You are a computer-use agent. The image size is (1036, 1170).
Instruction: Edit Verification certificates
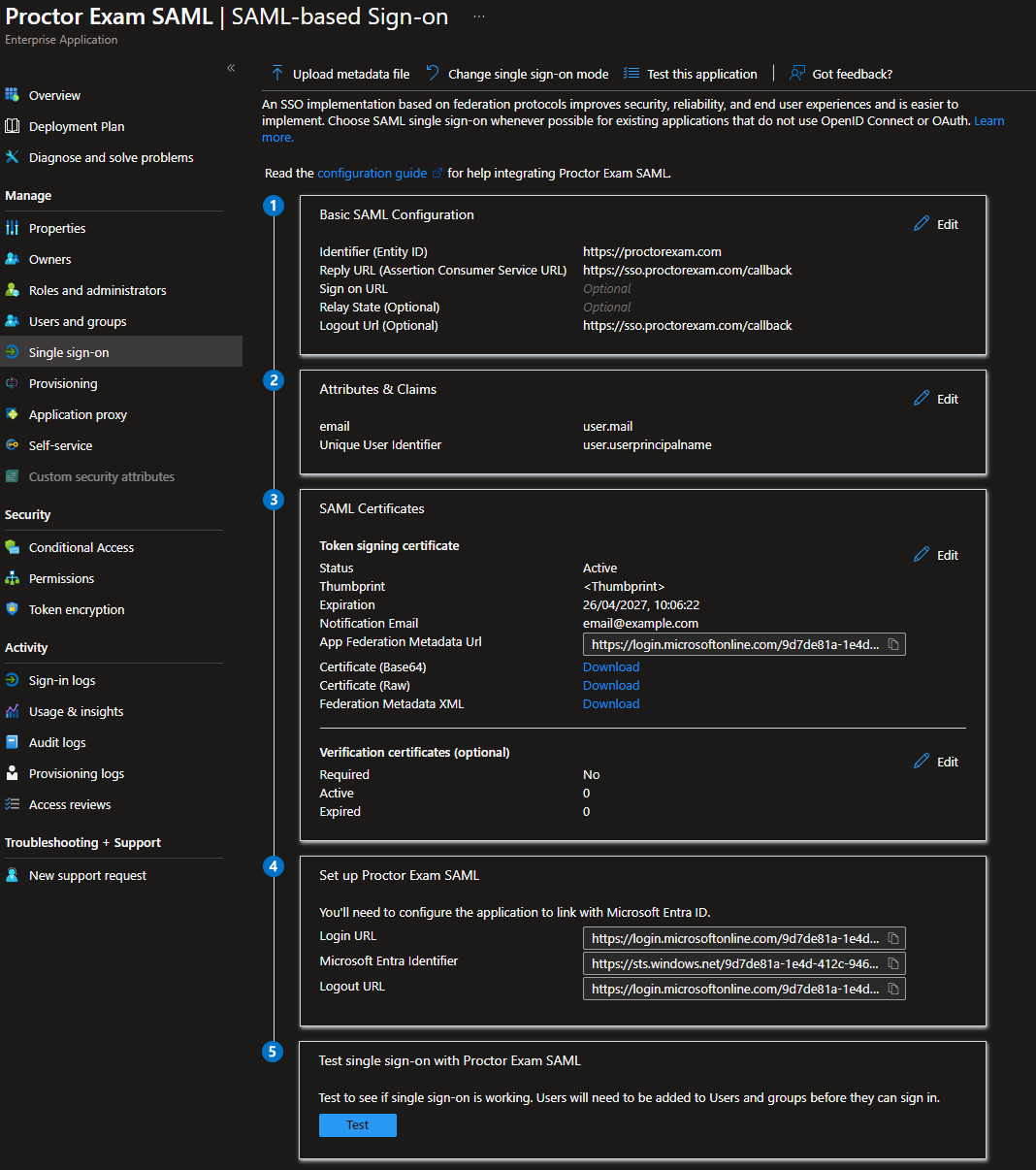tap(936, 762)
